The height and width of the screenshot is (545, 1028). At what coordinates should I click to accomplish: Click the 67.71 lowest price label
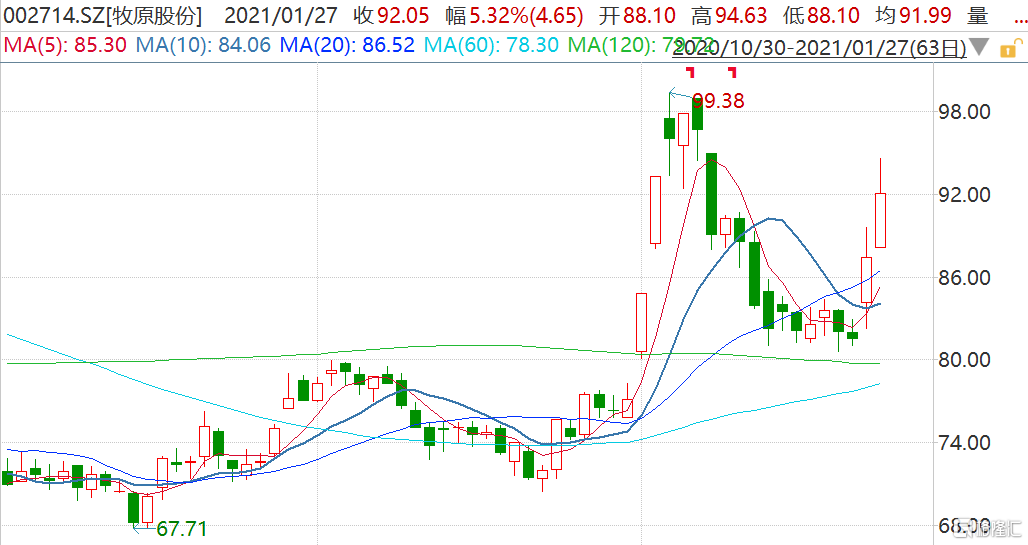(x=182, y=529)
